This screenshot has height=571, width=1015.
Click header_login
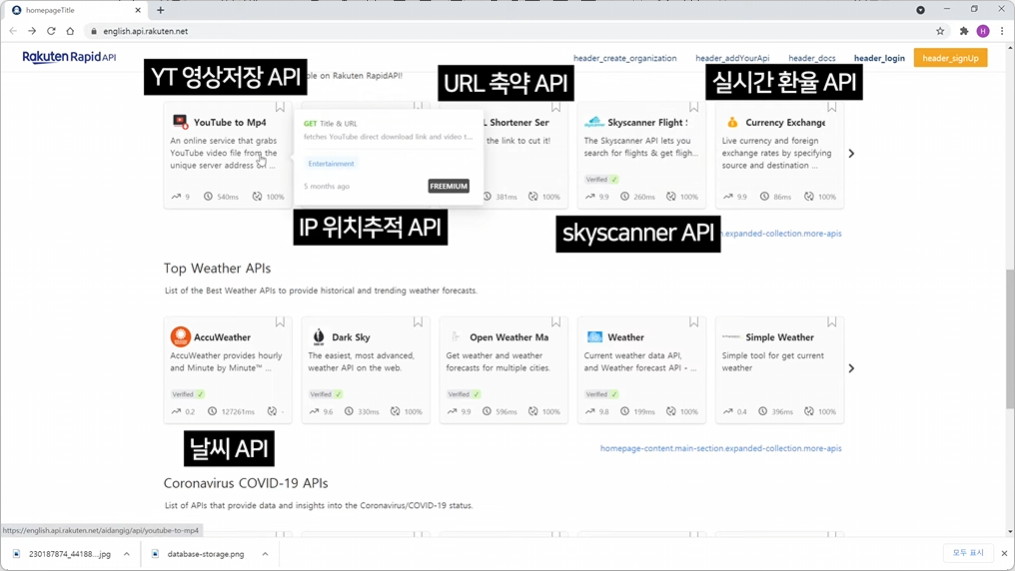click(x=879, y=58)
